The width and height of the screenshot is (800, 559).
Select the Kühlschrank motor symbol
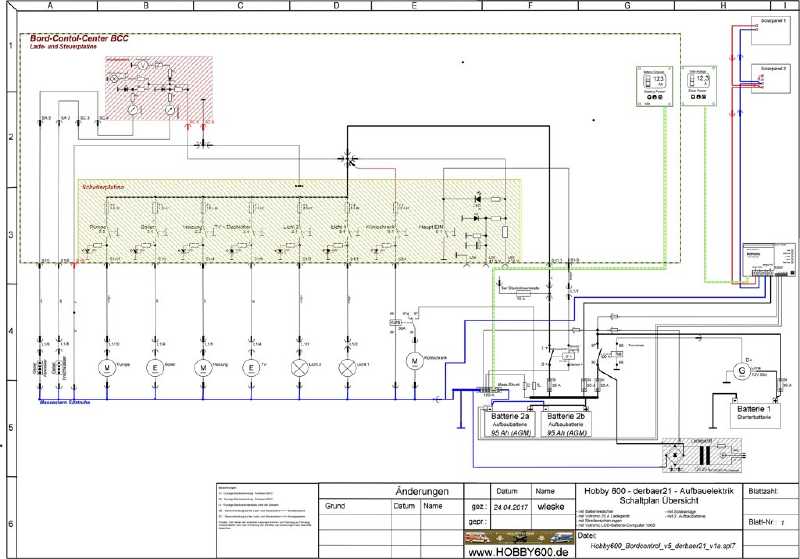pos(414,359)
